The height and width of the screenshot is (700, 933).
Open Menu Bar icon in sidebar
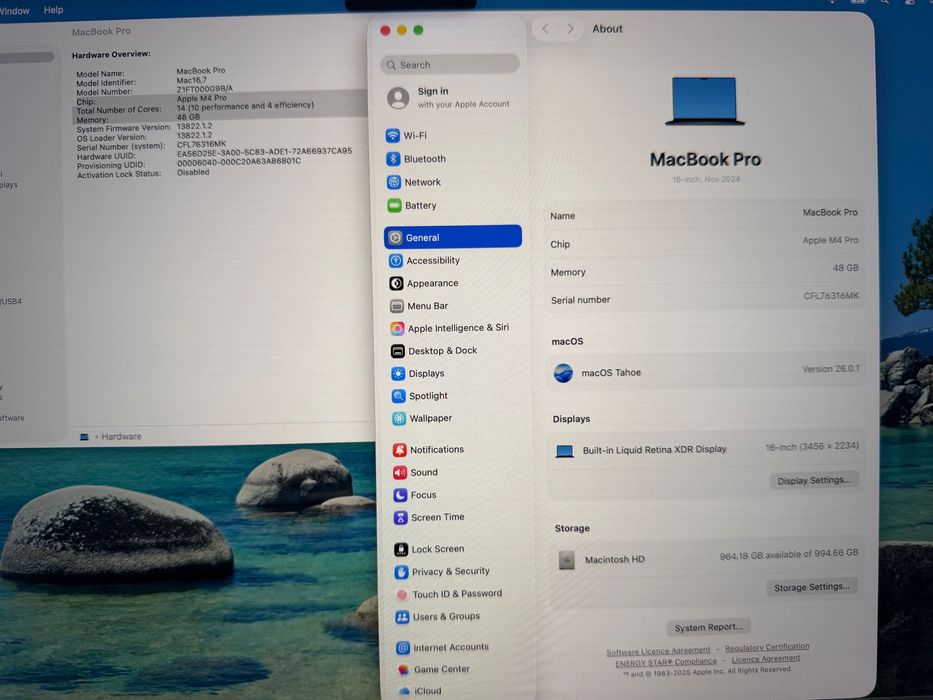click(397, 306)
